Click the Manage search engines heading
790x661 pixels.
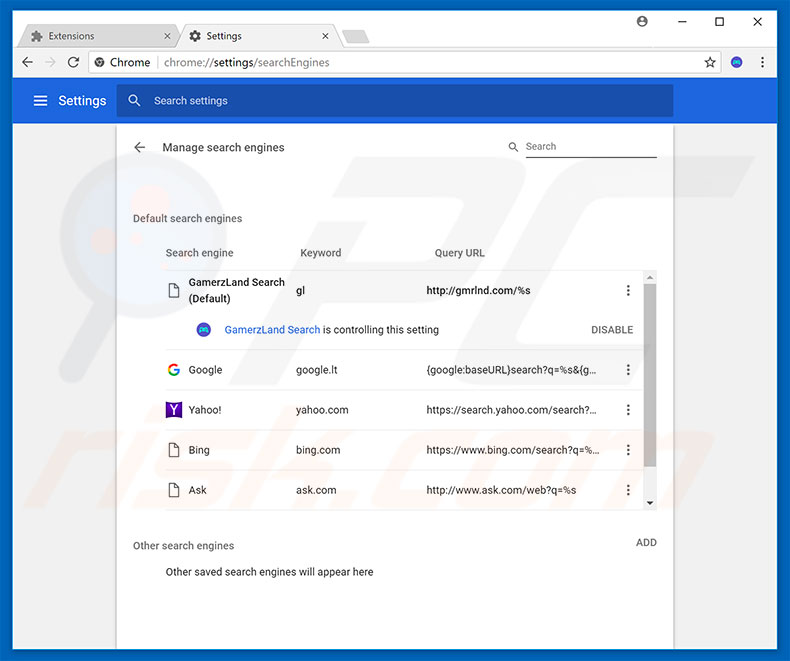click(223, 147)
